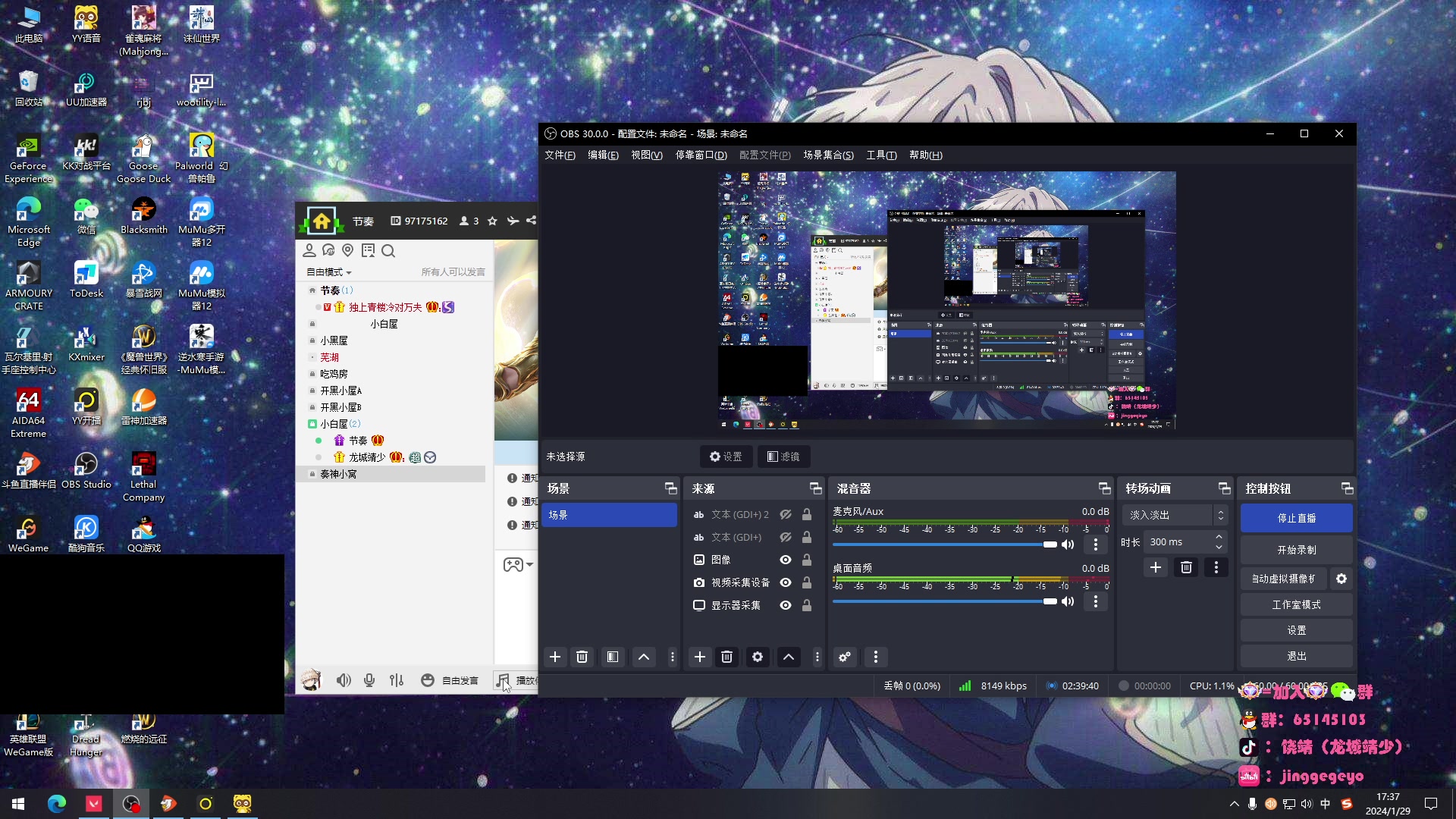Screen dimensions: 1456x819
Task: Open OBS 设置 button in controls
Action: tap(1297, 630)
